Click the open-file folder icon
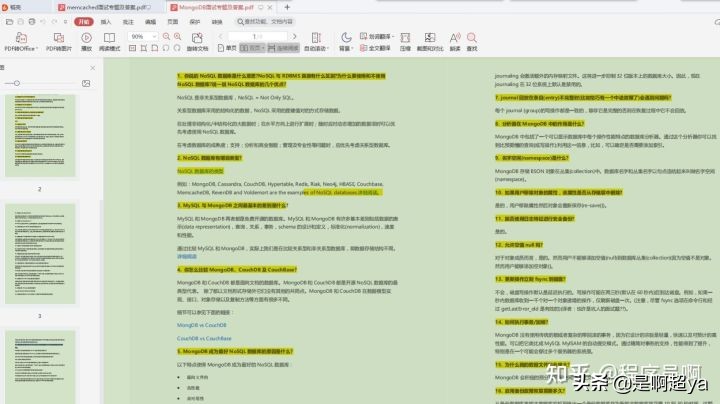 coord(9,22)
